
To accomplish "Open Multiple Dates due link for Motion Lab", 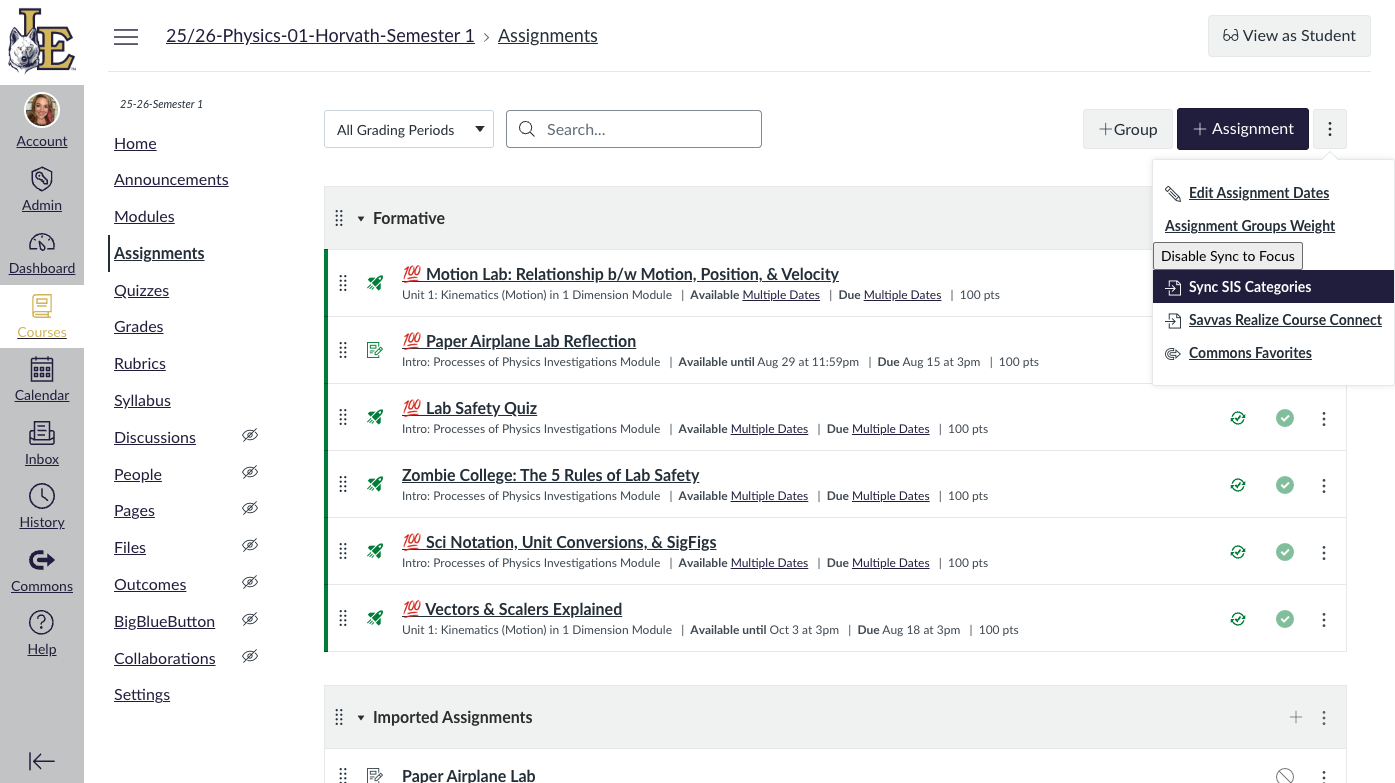I will point(902,295).
